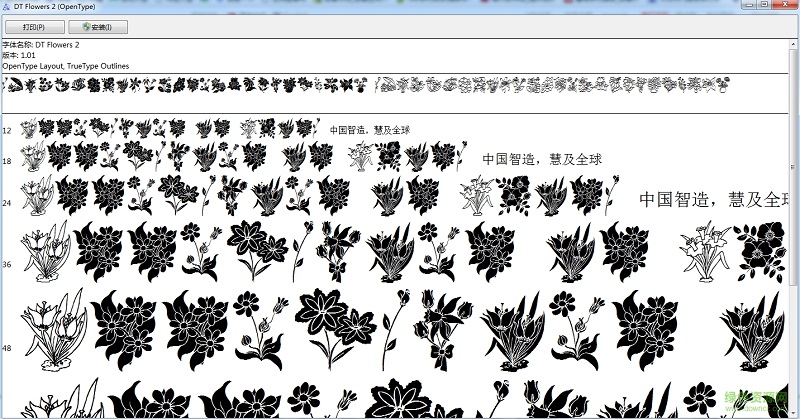Click the size label 18

7,161
